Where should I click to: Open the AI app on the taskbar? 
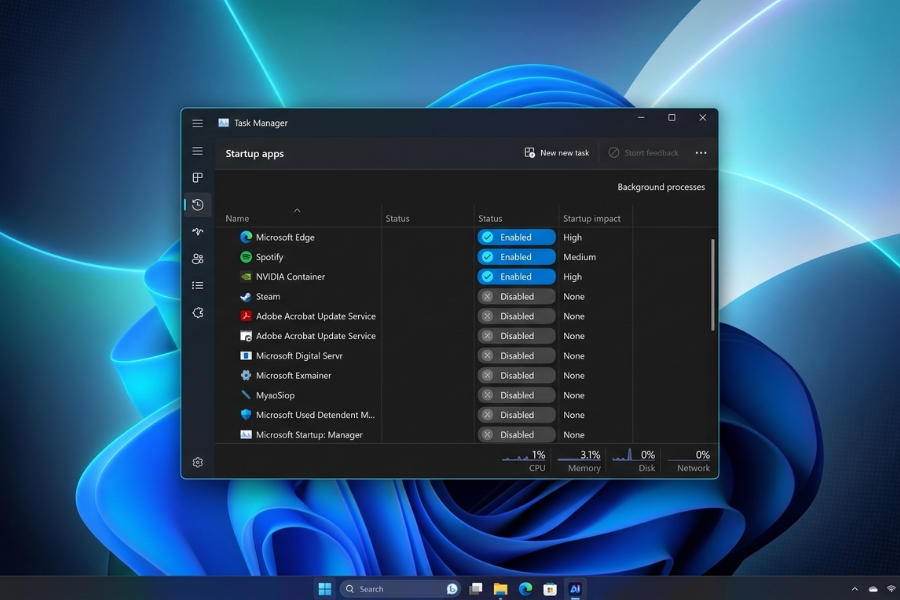click(x=575, y=589)
